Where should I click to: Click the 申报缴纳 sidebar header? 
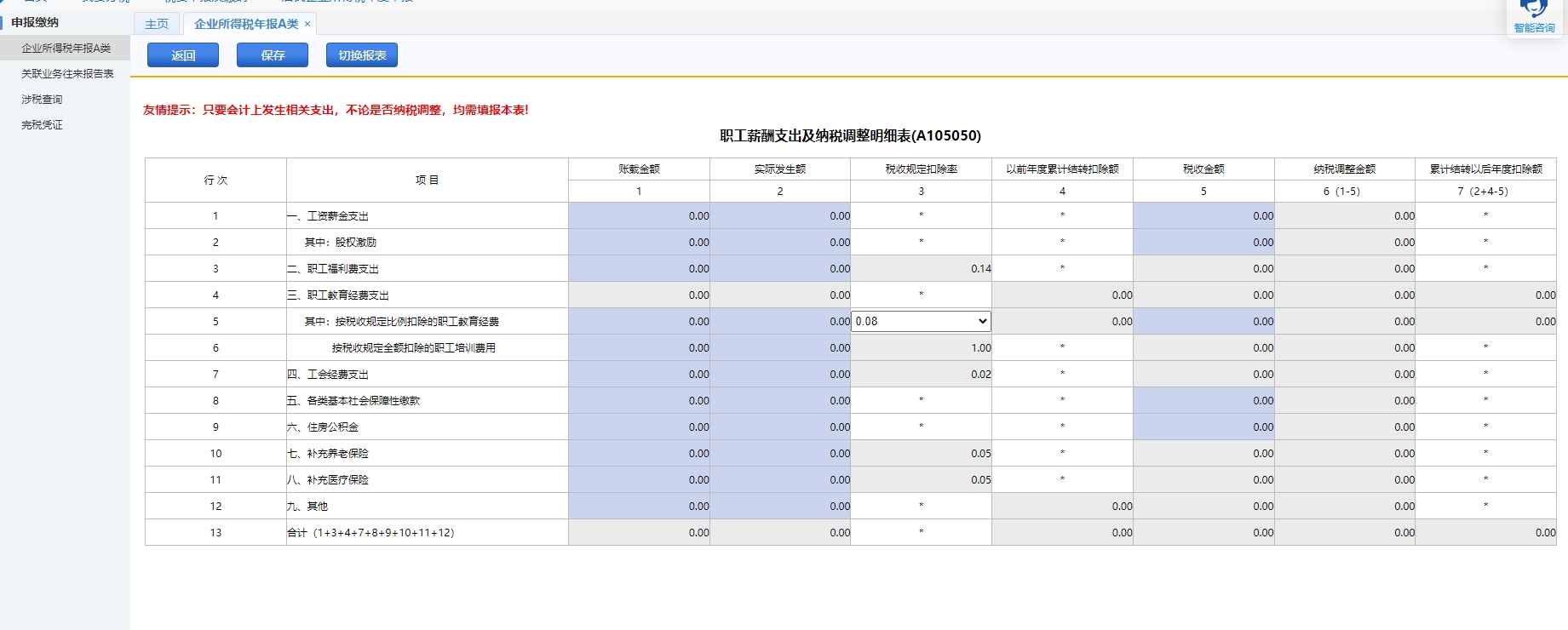(x=35, y=22)
